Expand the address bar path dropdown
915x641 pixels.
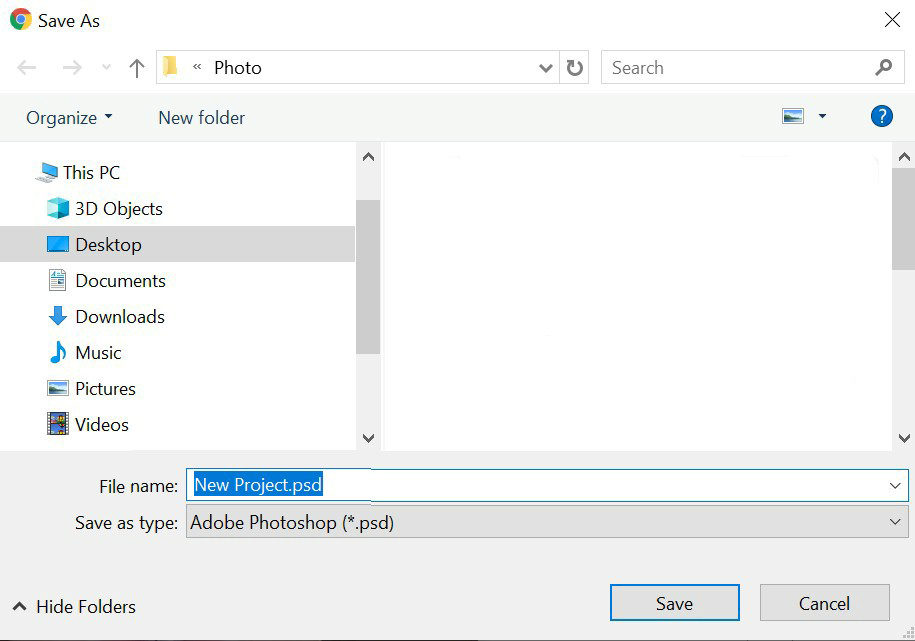click(546, 68)
